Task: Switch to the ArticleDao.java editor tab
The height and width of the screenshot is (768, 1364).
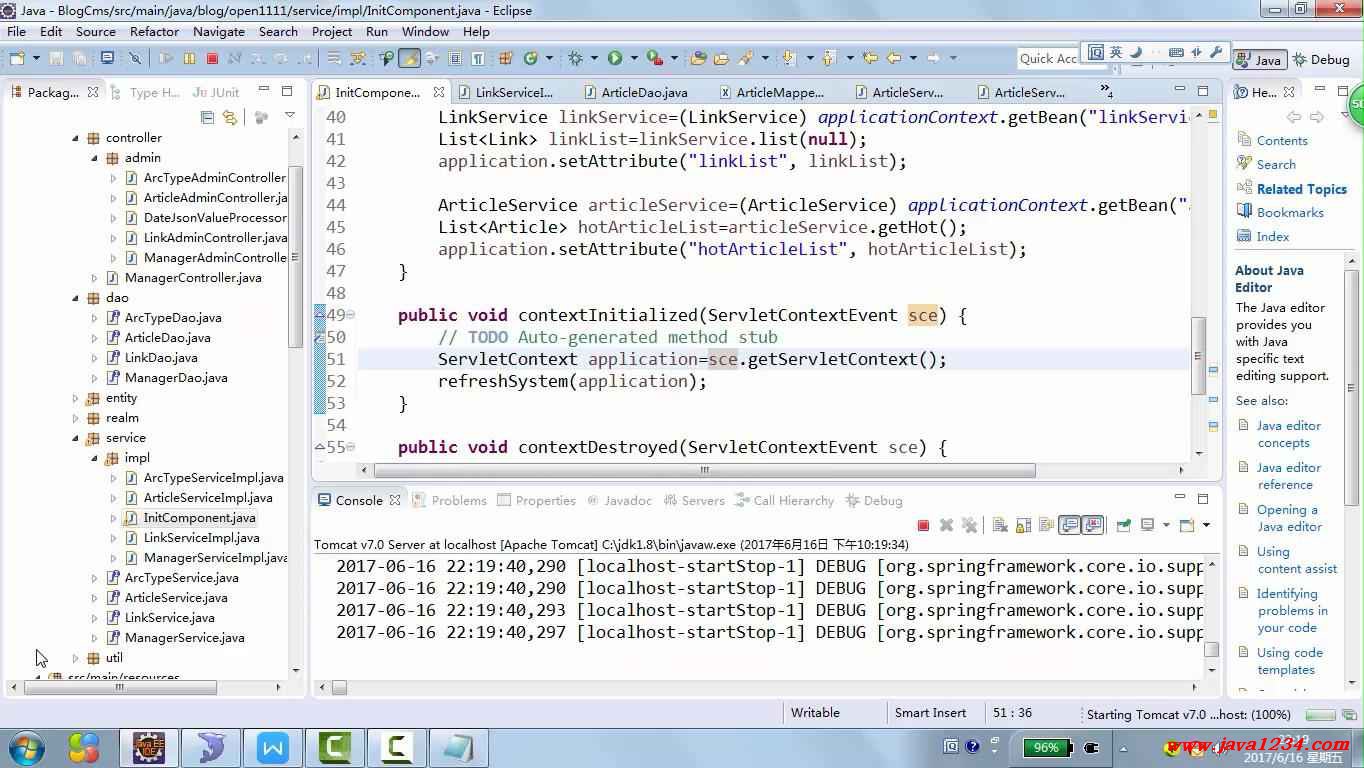Action: (x=635, y=92)
